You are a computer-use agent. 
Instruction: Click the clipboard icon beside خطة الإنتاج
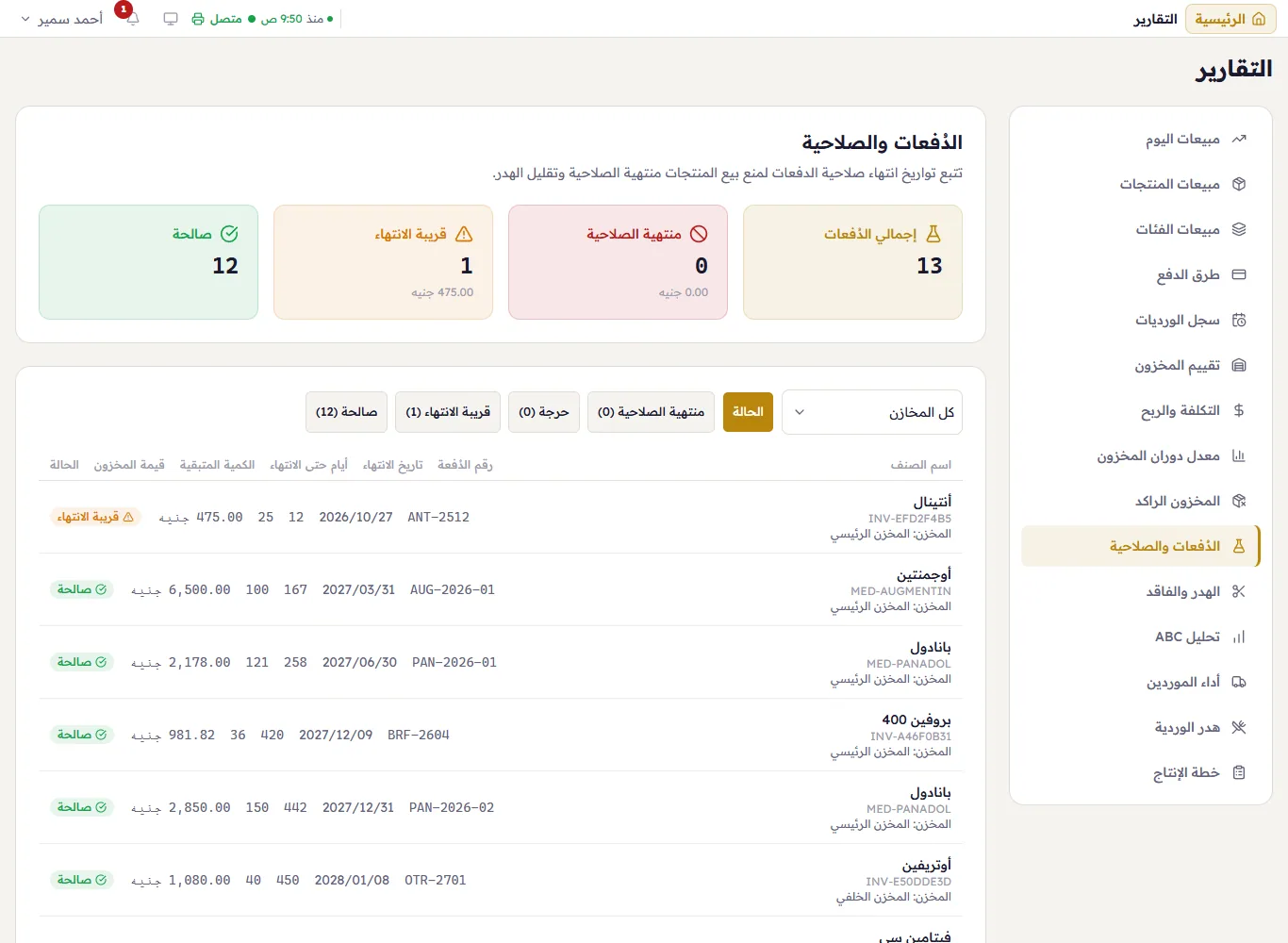coord(1239,772)
